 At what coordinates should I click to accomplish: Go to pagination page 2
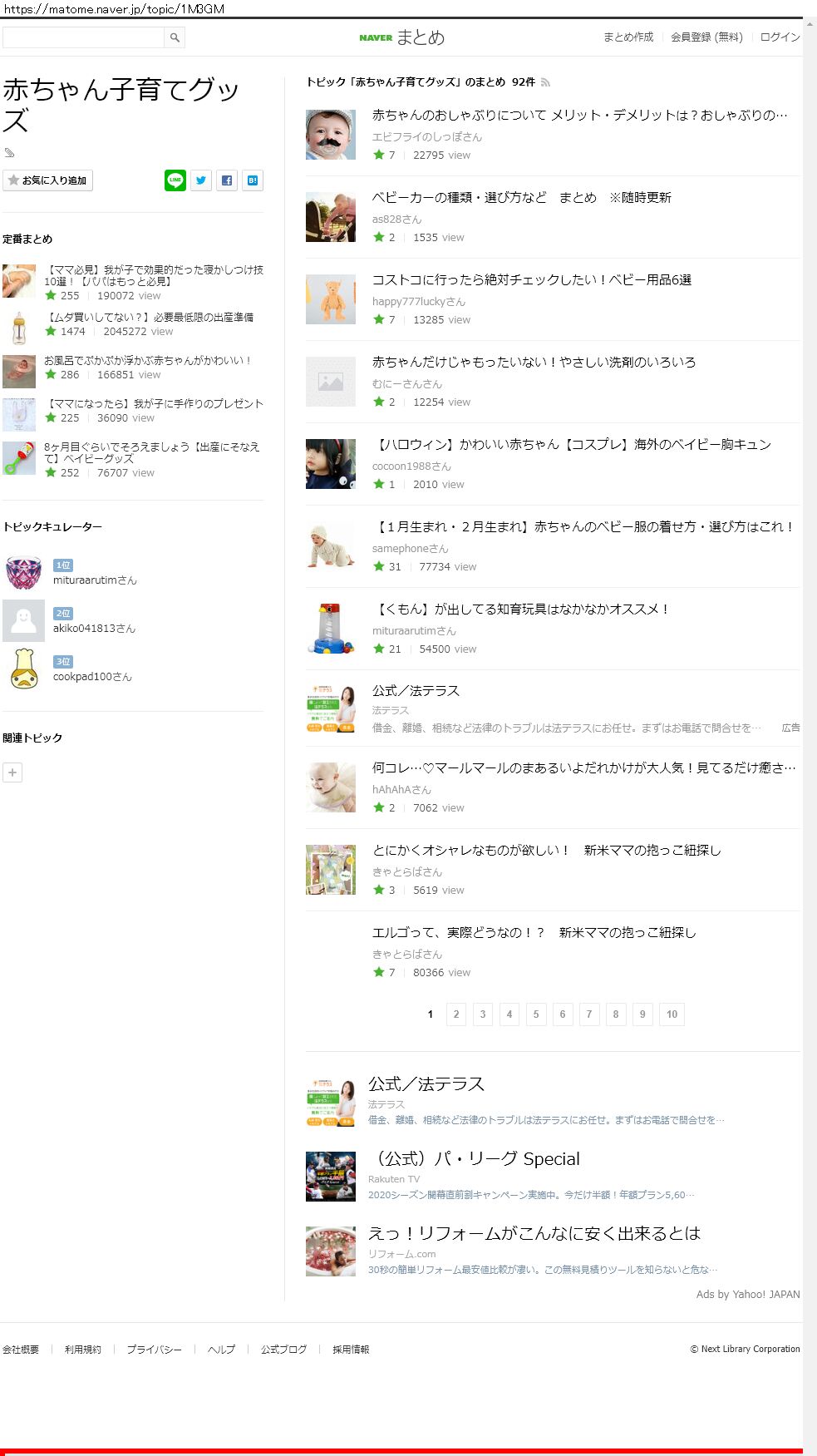click(456, 1014)
